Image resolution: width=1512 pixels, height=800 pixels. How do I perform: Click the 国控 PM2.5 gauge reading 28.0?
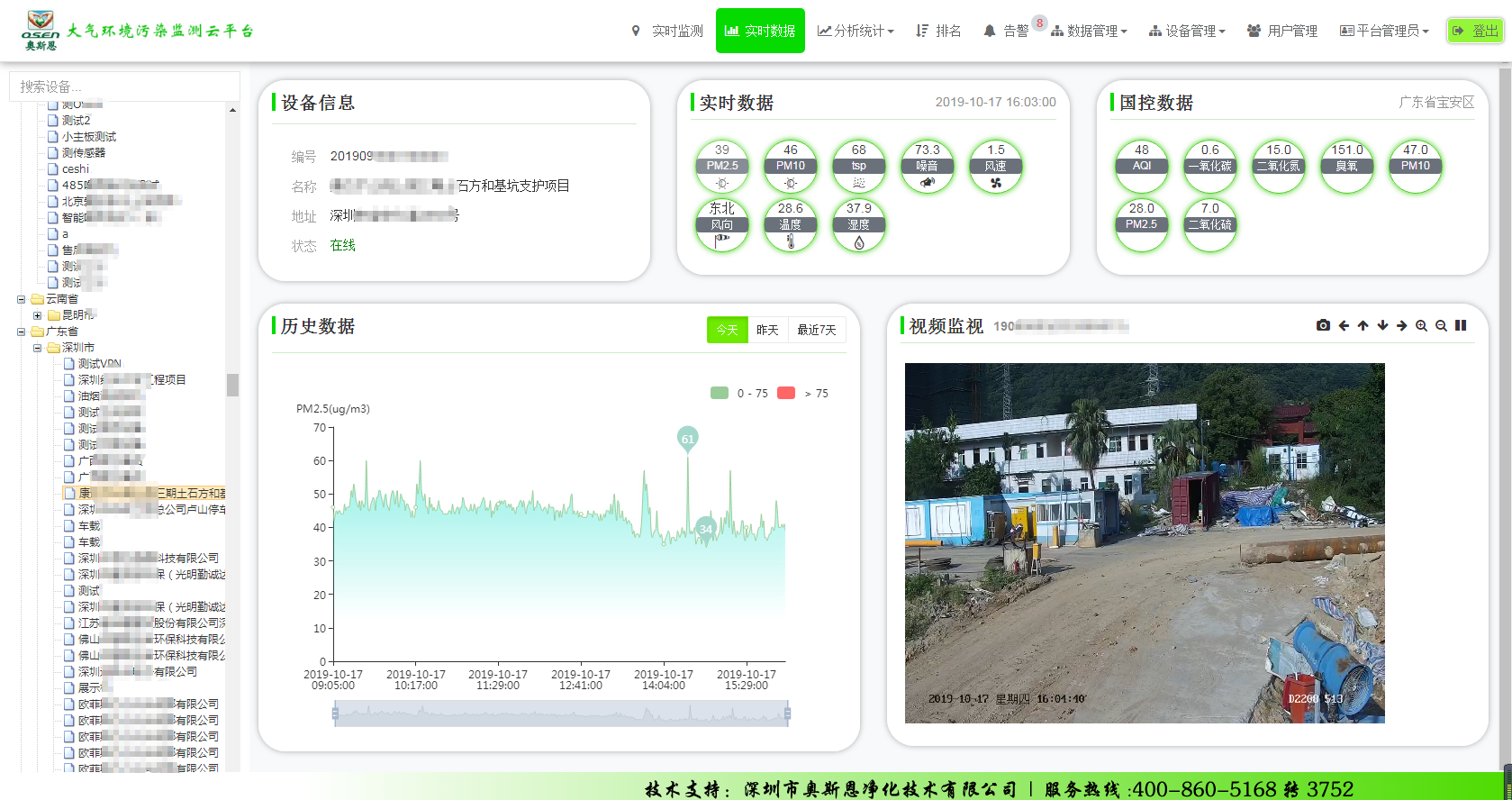pos(1142,224)
